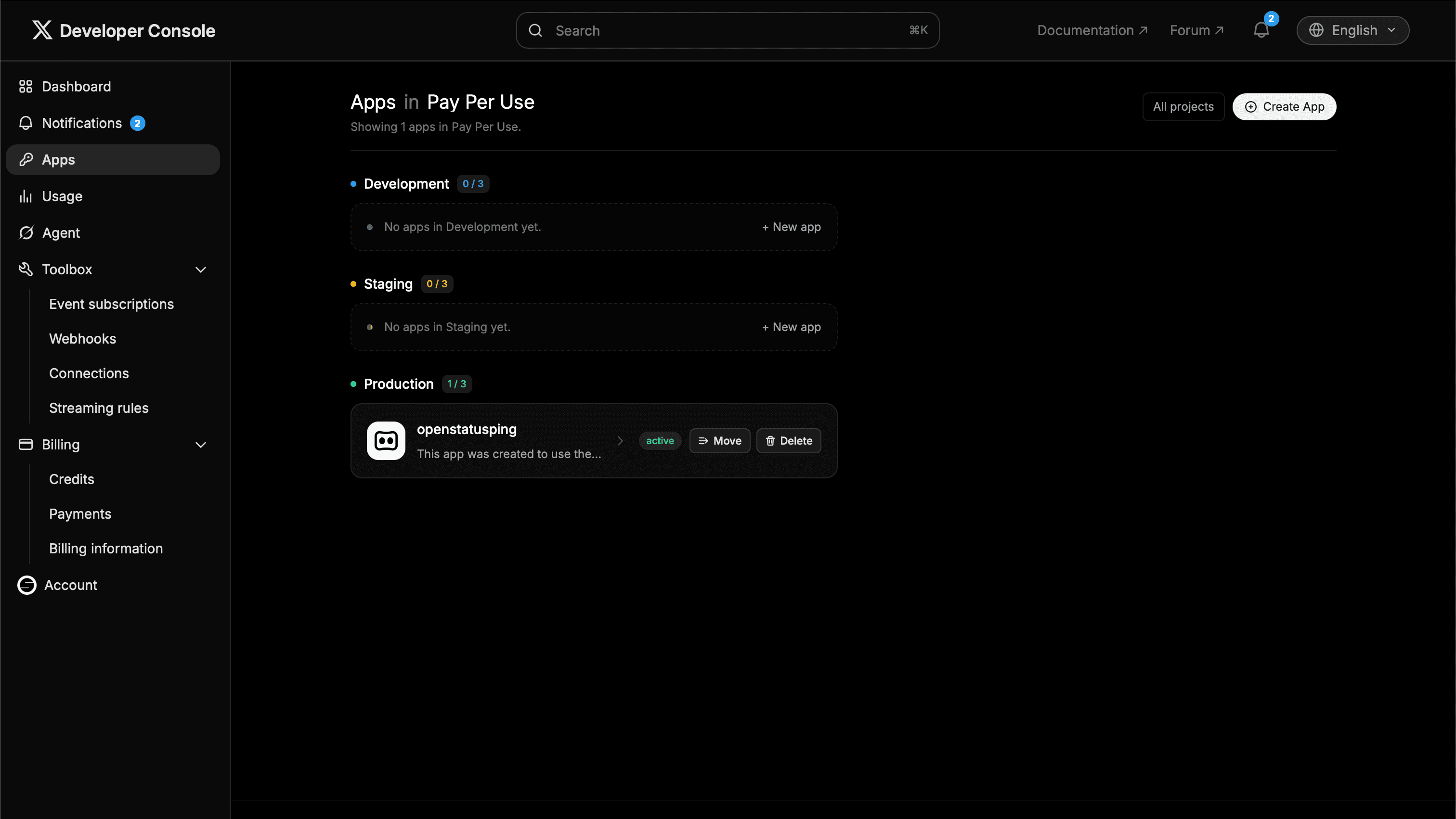Click "Showing 1 apps in Pay Per Use."
The height and width of the screenshot is (819, 1456).
point(436,127)
